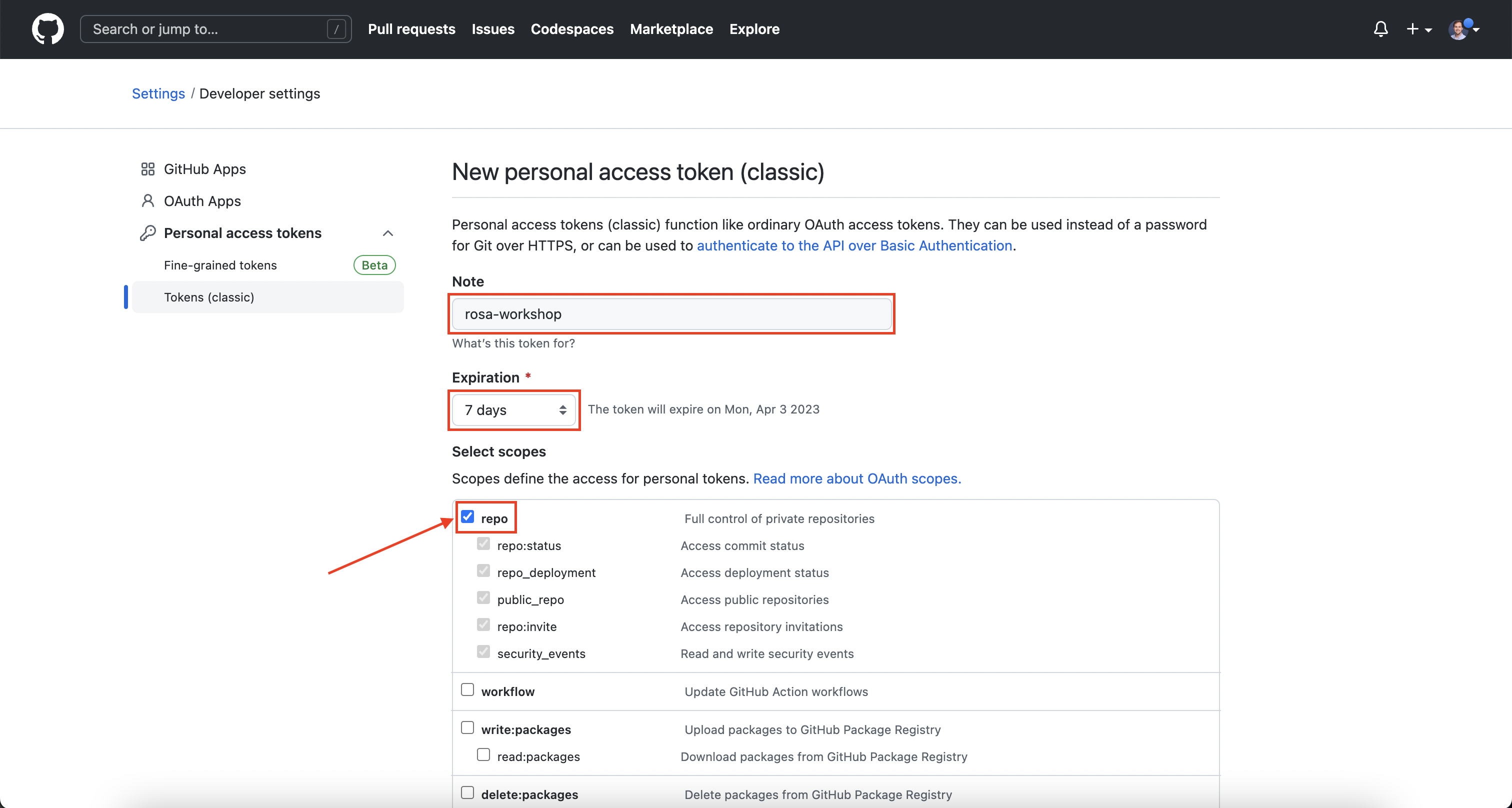The height and width of the screenshot is (808, 1512).
Task: Click 'Access deployment status' description
Action: tap(755, 572)
